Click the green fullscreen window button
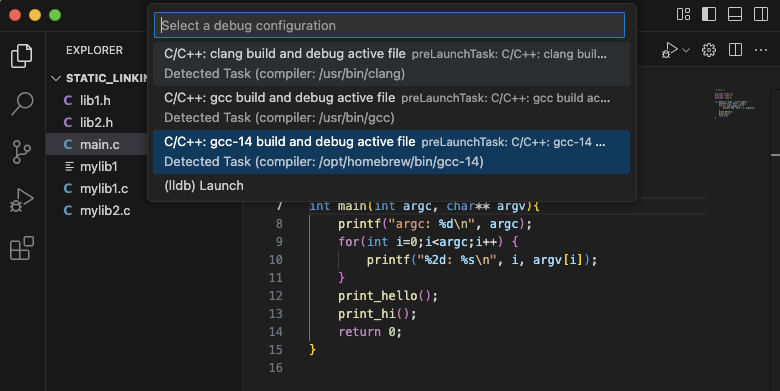This screenshot has width=780, height=391. 55,15
